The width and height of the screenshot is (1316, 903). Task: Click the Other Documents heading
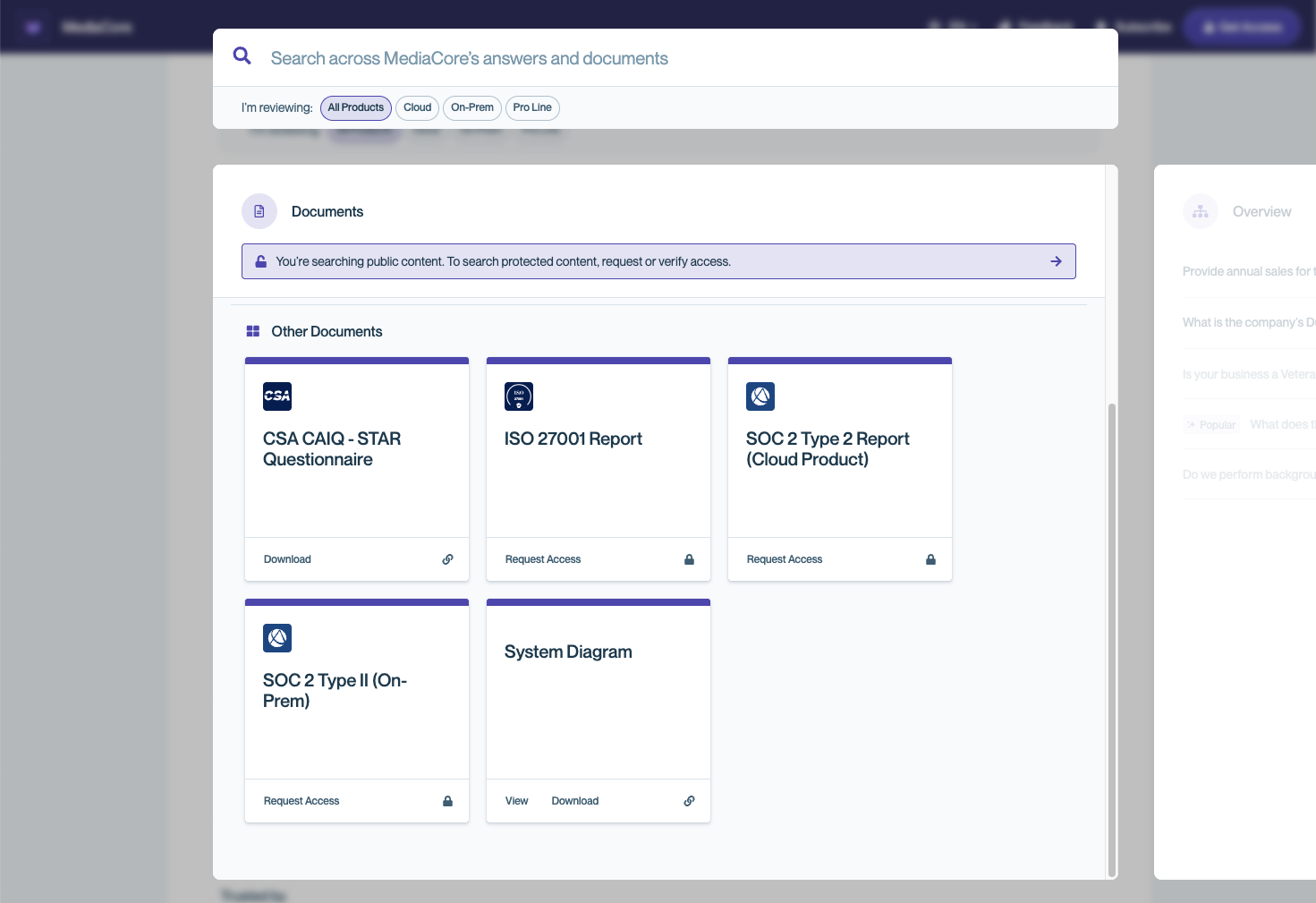(327, 331)
